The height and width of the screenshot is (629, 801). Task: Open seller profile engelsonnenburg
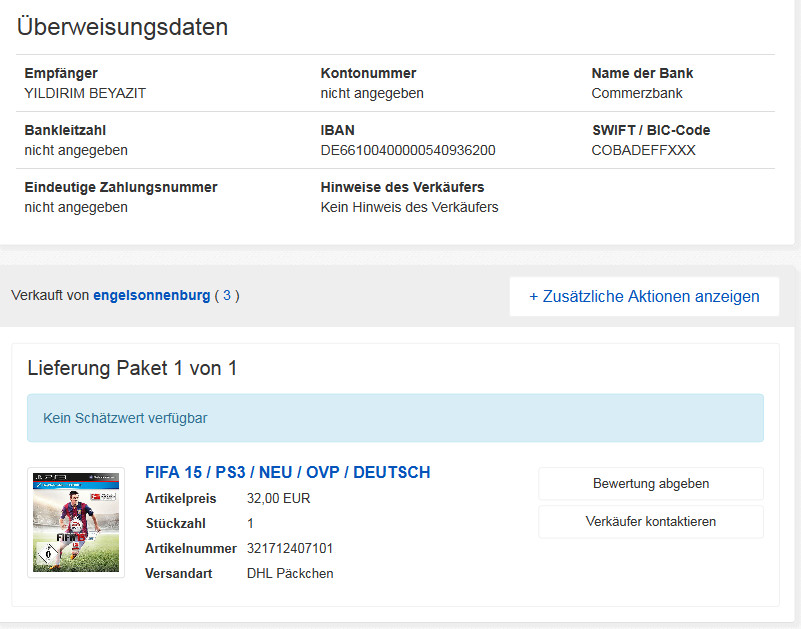pyautogui.click(x=151, y=296)
